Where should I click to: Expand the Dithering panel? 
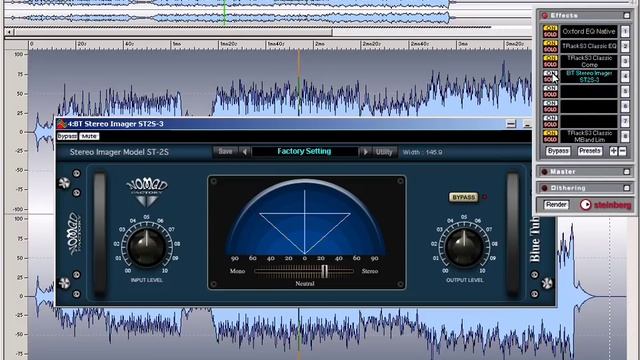coord(627,188)
